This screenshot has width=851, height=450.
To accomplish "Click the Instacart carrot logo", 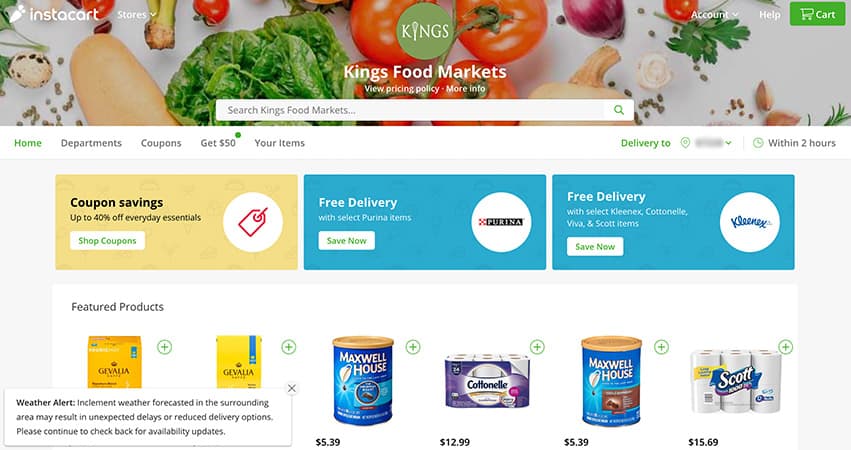I will click(x=17, y=14).
